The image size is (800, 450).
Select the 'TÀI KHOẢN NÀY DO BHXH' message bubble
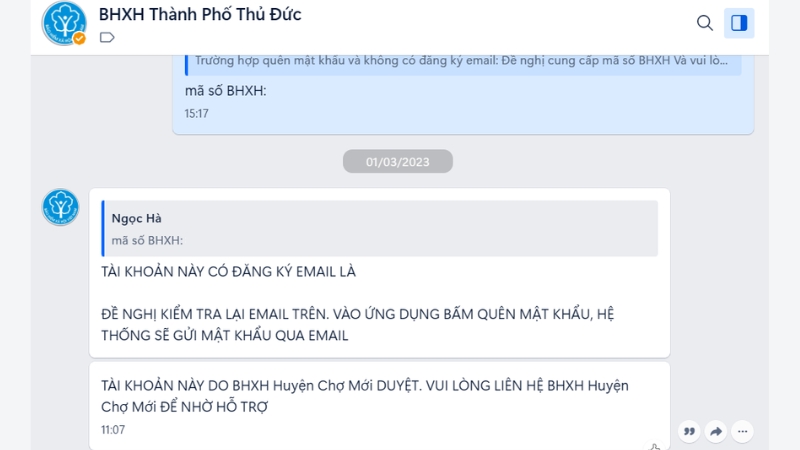pyautogui.click(x=380, y=406)
